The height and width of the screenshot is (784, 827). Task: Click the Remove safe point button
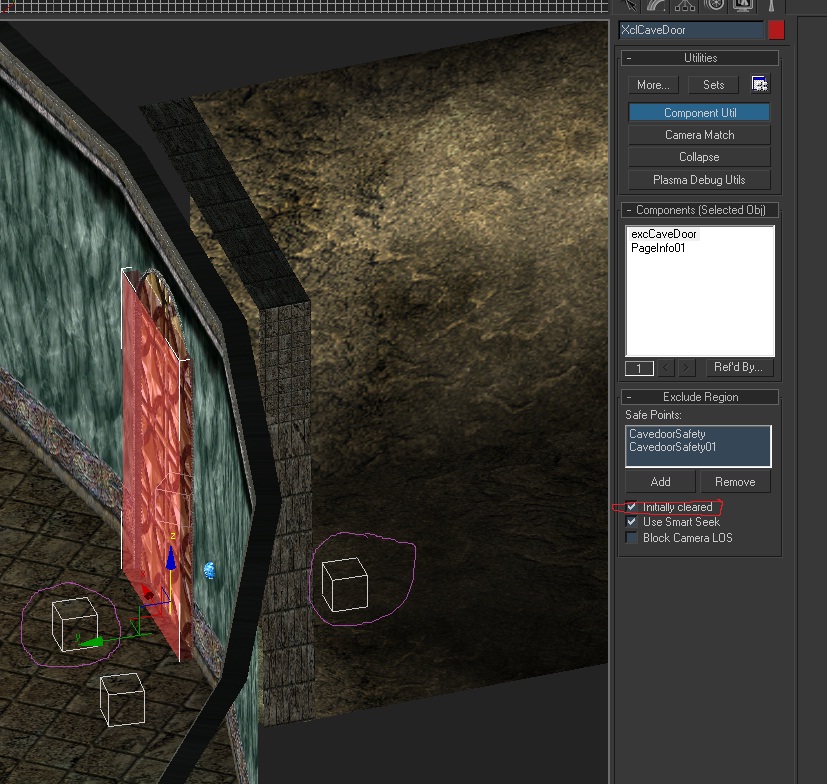tap(735, 482)
